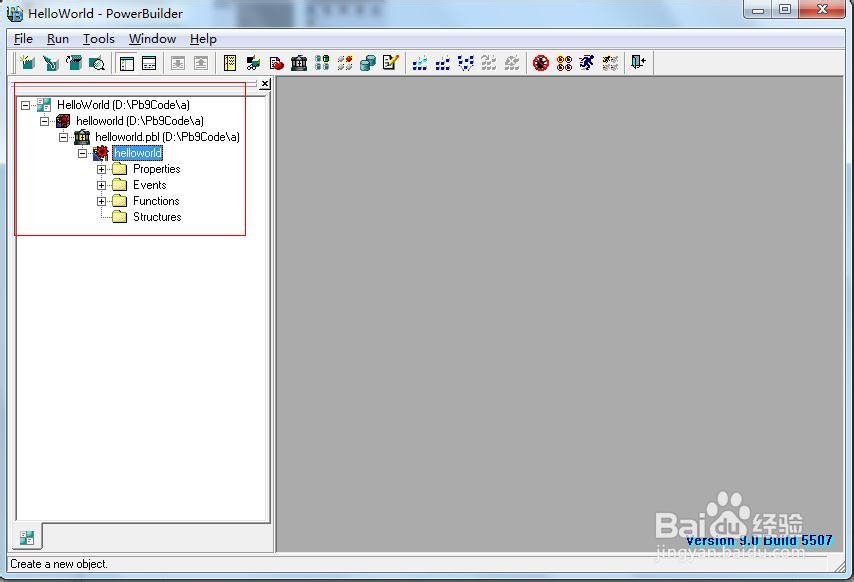Click the New object toolbar icon
The height and width of the screenshot is (582, 854).
click(x=27, y=63)
